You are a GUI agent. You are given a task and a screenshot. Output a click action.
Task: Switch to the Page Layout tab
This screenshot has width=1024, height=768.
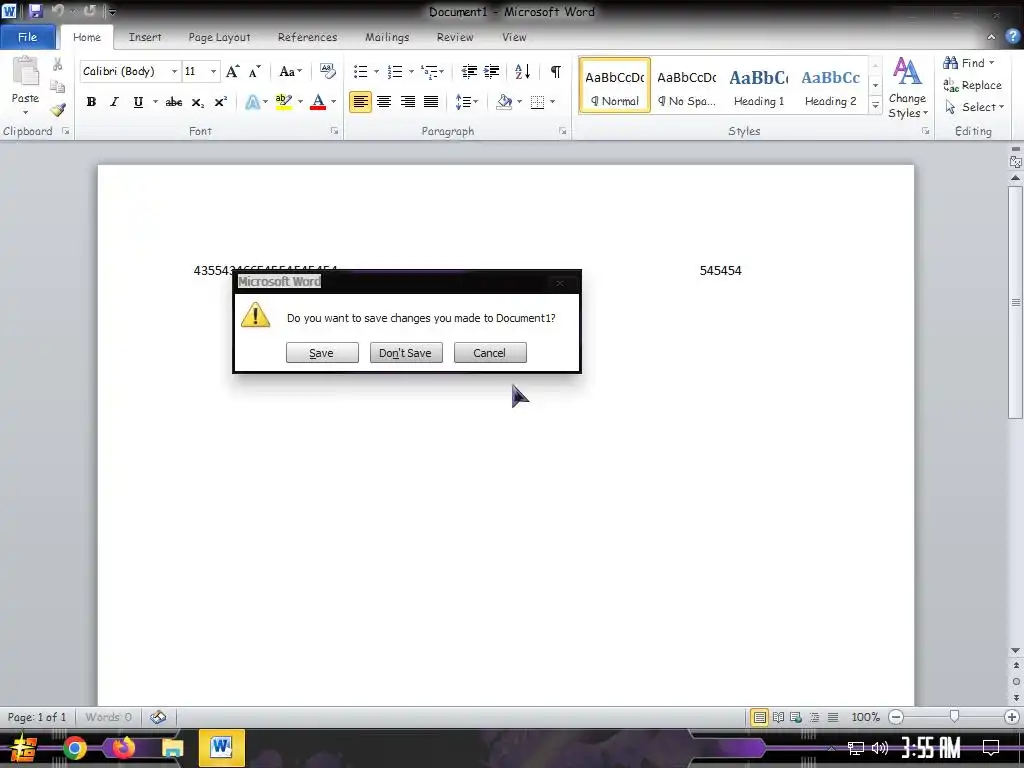[x=219, y=37]
